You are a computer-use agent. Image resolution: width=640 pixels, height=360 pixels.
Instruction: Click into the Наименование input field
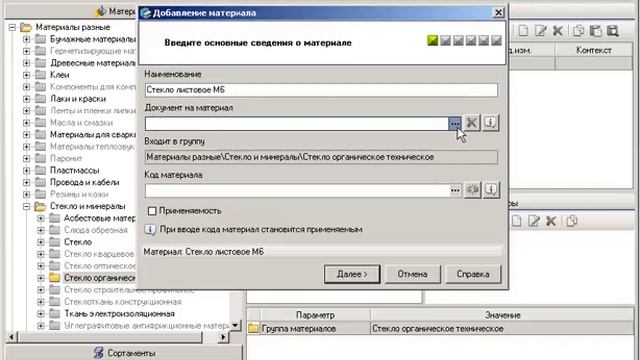321,90
